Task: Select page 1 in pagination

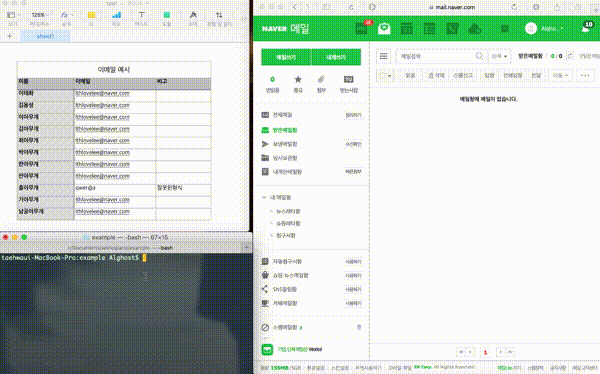Action: 485,352
